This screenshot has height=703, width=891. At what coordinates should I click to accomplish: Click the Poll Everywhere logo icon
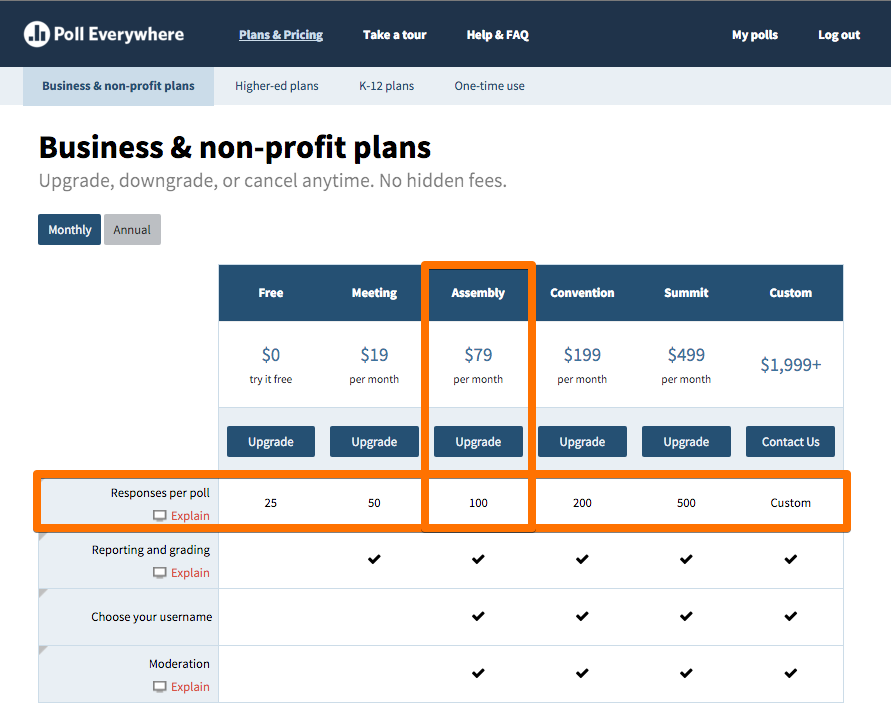point(36,34)
